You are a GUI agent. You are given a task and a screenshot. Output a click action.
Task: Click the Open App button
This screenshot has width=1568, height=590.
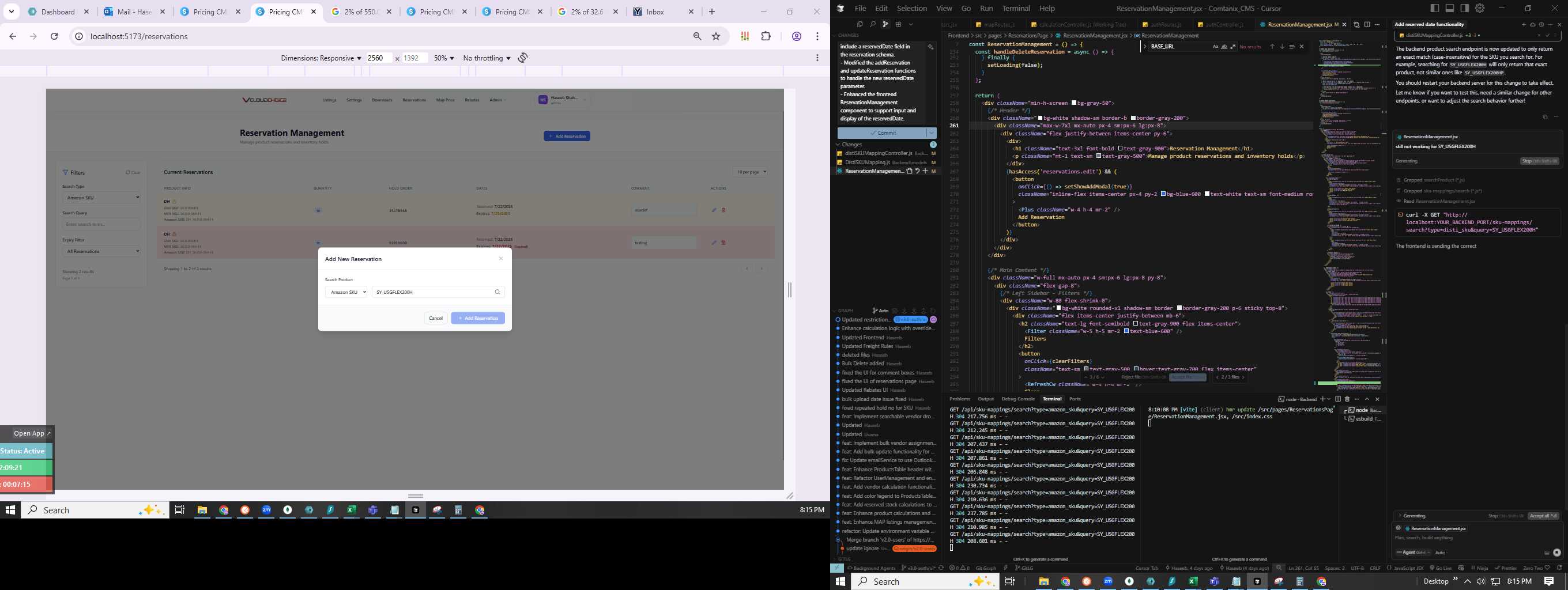[x=32, y=433]
